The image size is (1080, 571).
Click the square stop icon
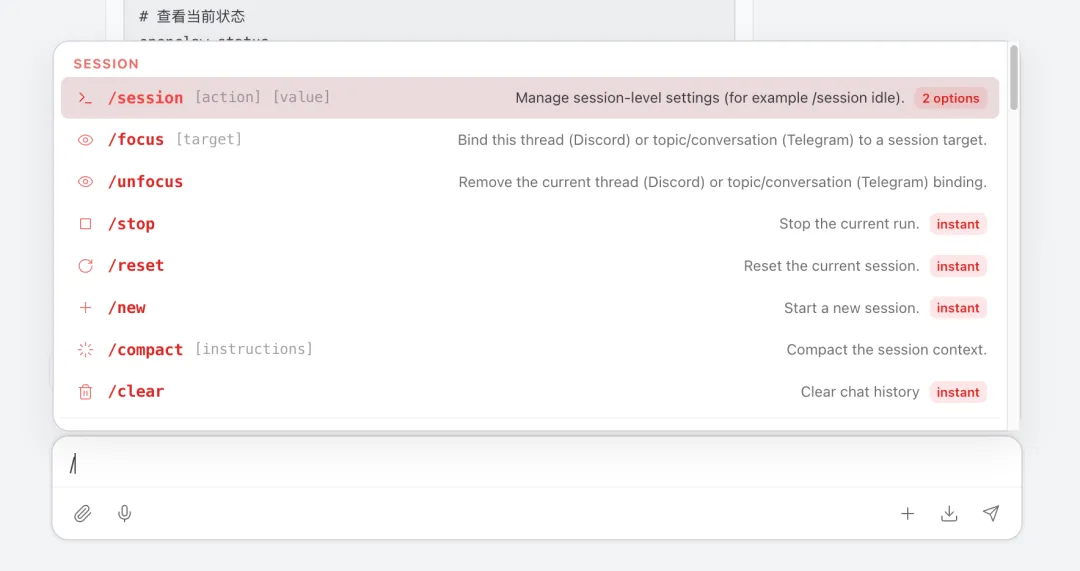point(86,224)
